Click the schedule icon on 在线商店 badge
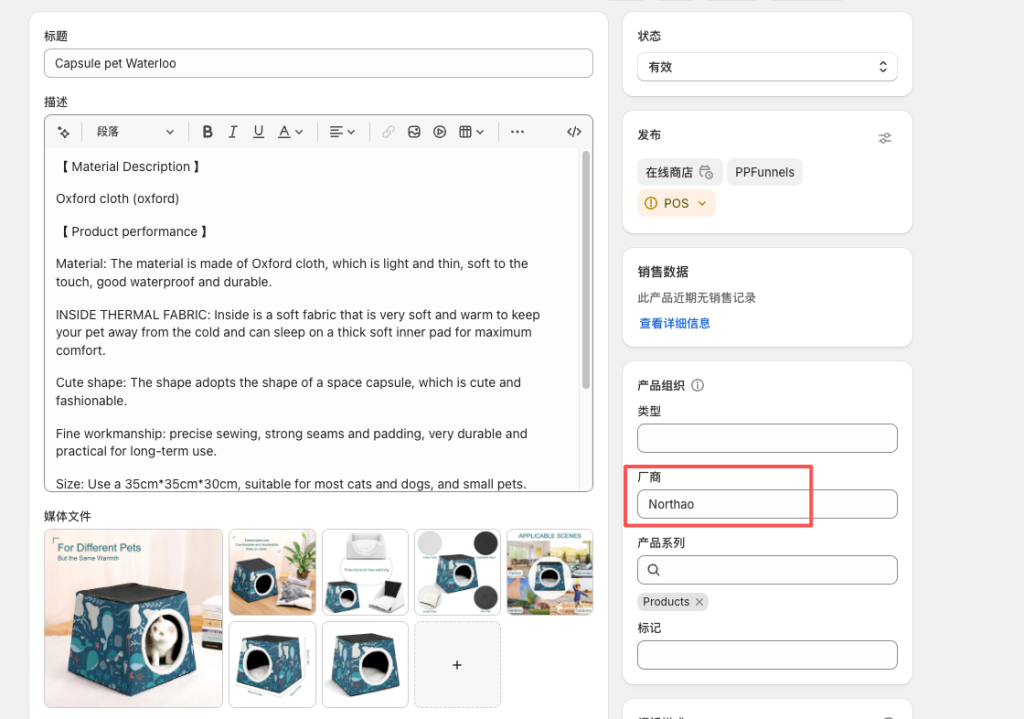This screenshot has width=1024, height=719. [x=706, y=172]
